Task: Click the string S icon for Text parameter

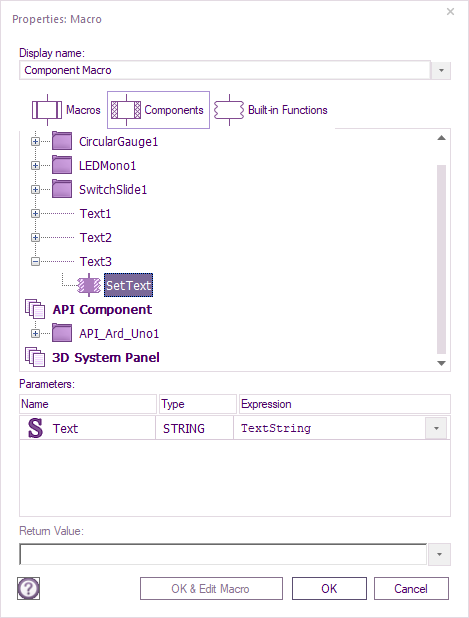Action: 35,428
